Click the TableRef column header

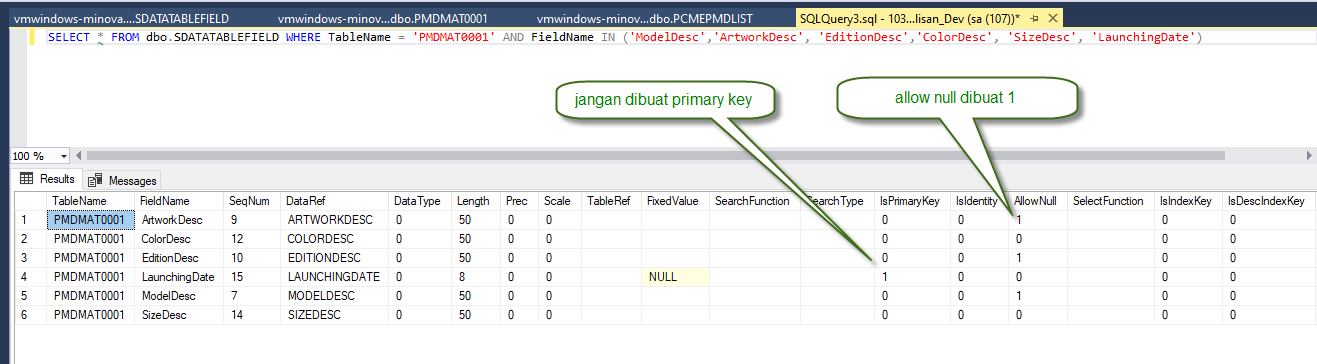pos(610,201)
